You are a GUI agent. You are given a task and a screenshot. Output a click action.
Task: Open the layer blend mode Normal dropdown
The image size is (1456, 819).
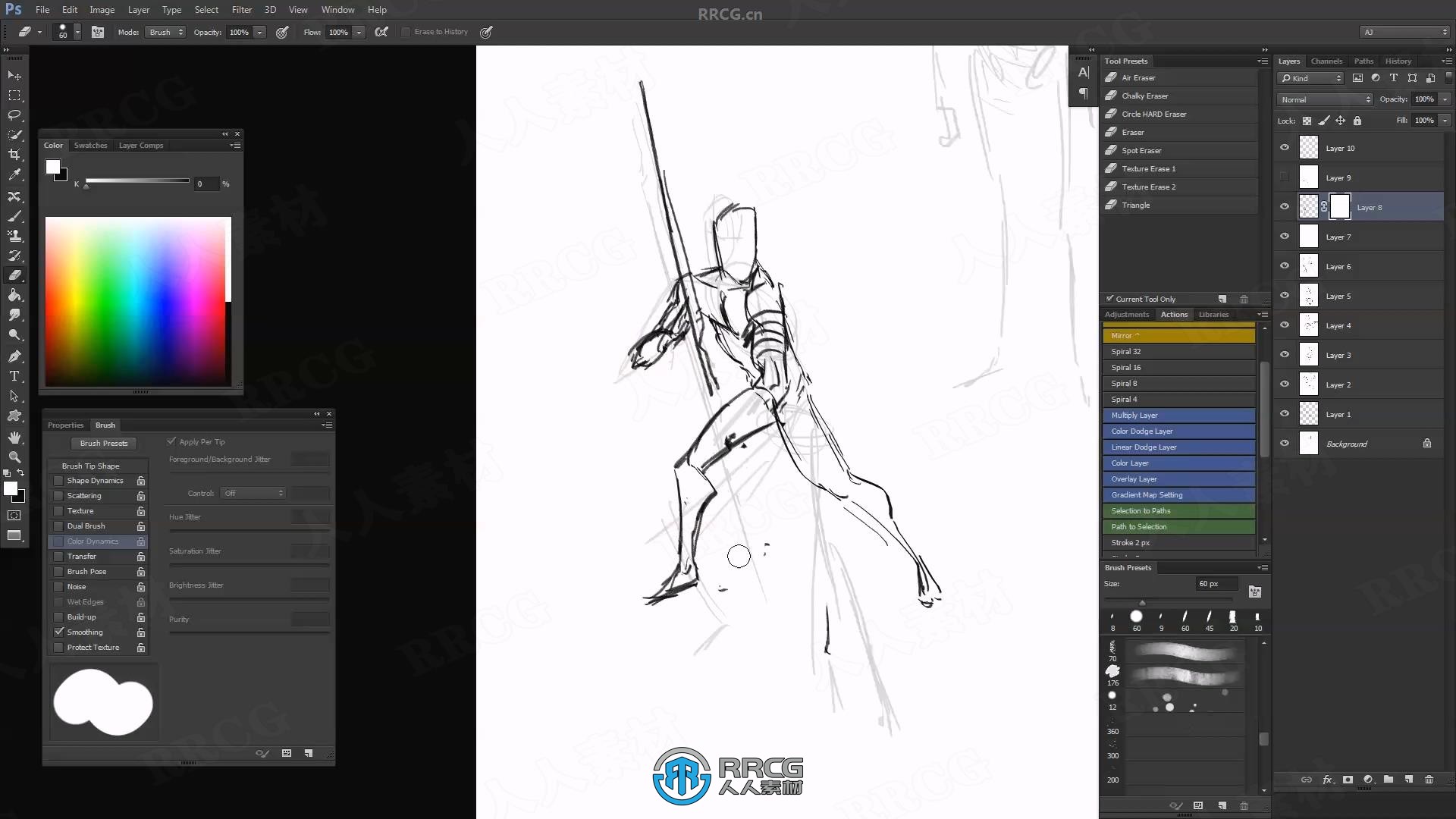coord(1326,99)
